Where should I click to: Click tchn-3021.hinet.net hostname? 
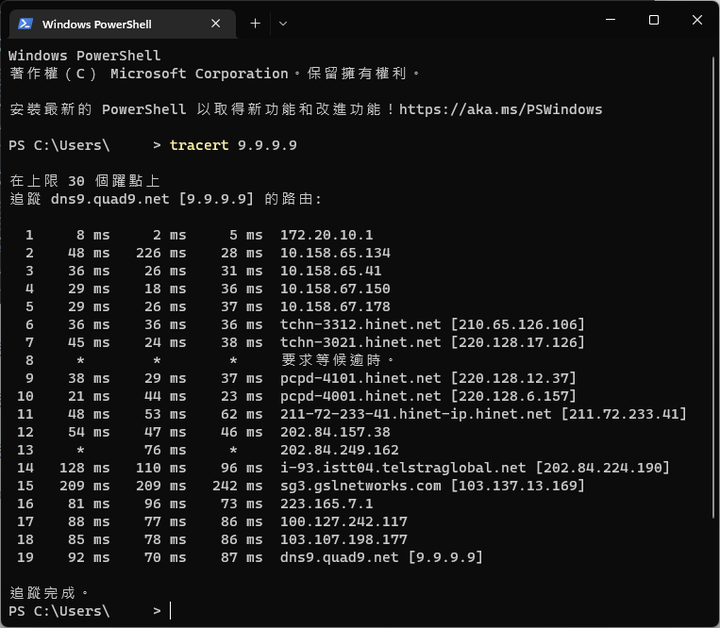point(360,342)
